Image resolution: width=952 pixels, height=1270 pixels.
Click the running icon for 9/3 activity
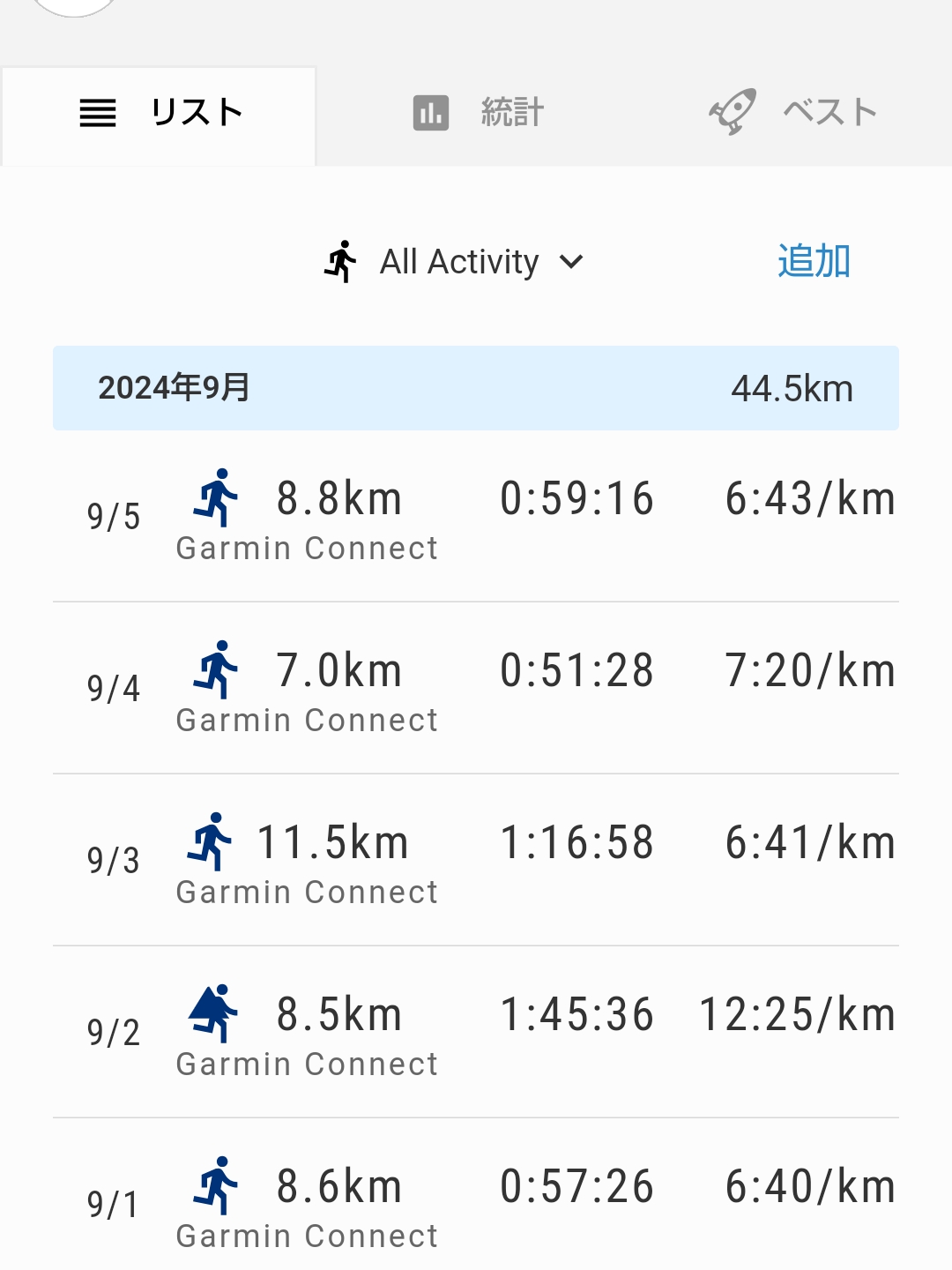(x=210, y=841)
